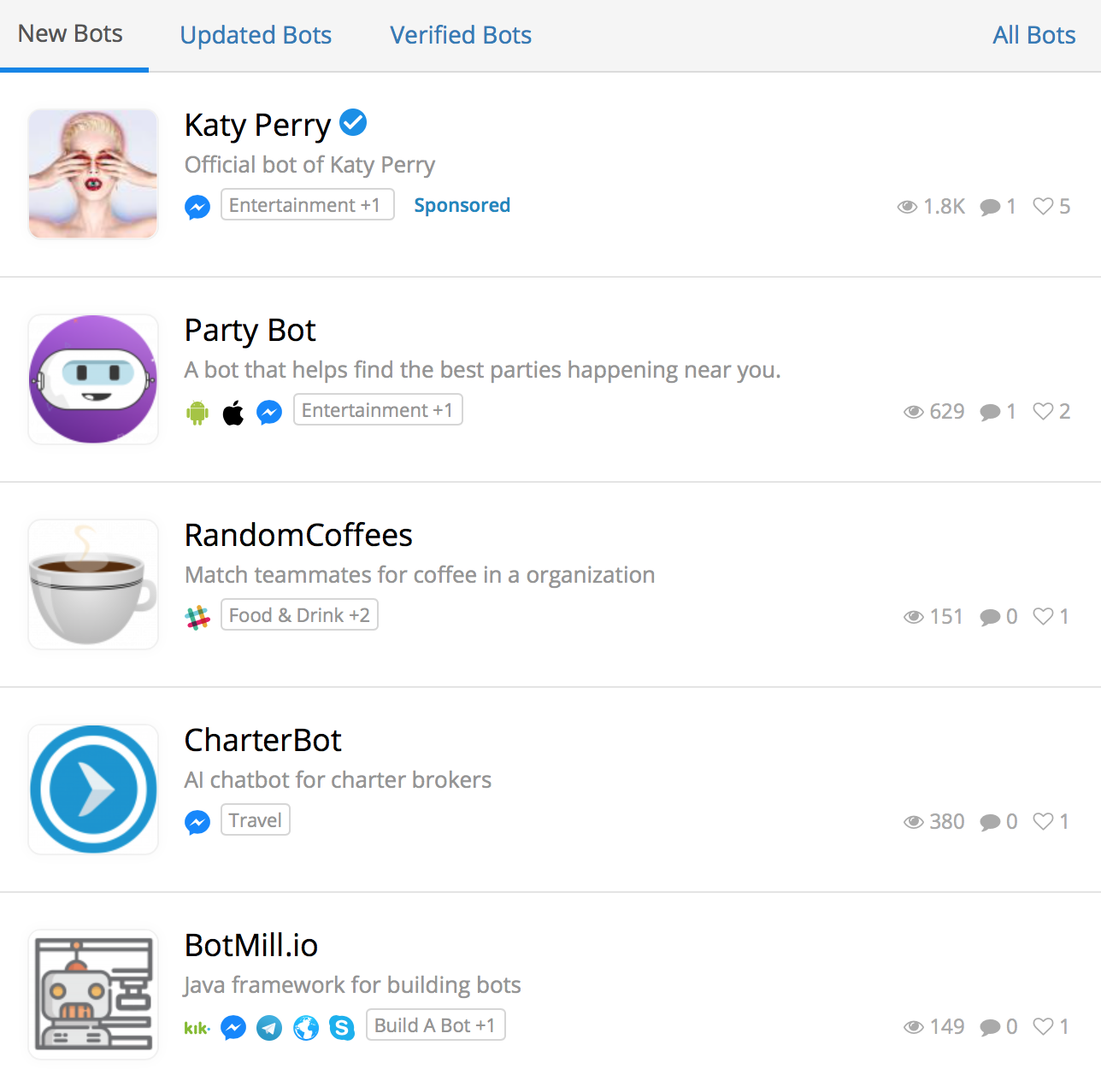This screenshot has width=1101, height=1092.
Task: Switch to the Updated Bots tab
Action: [256, 35]
